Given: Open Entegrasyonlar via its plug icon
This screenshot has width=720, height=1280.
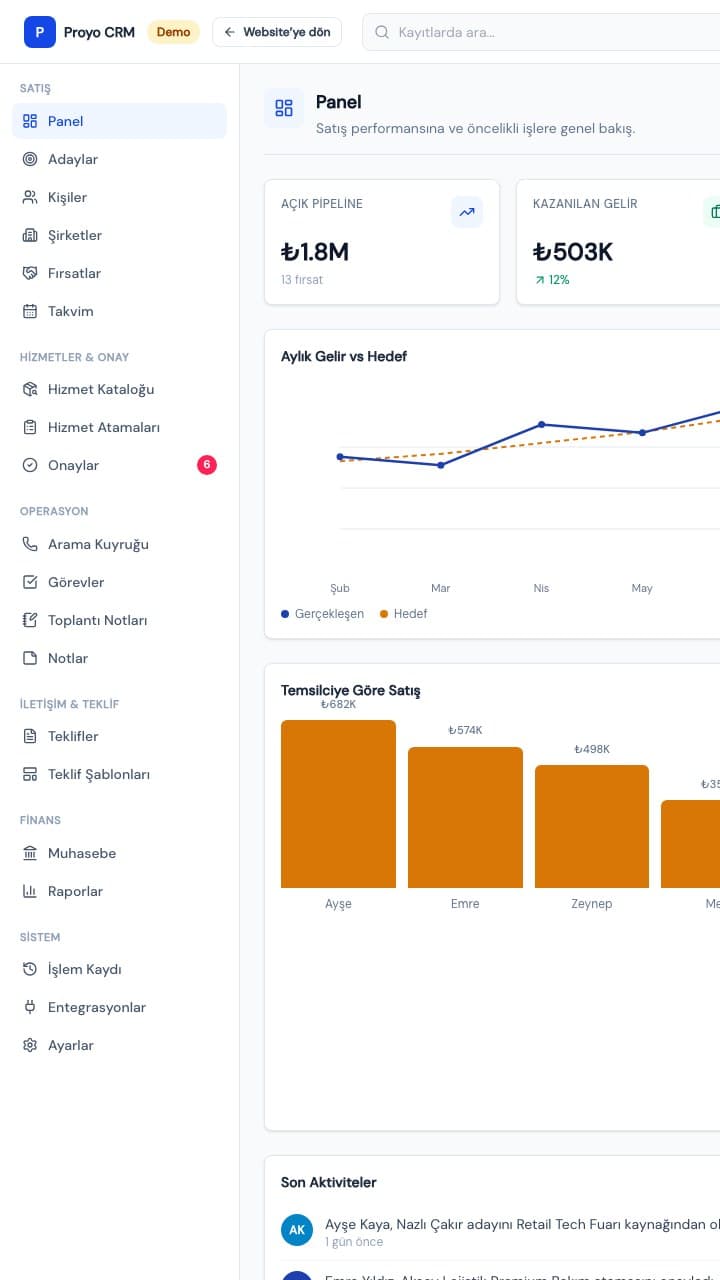Looking at the screenshot, I should click(30, 1007).
